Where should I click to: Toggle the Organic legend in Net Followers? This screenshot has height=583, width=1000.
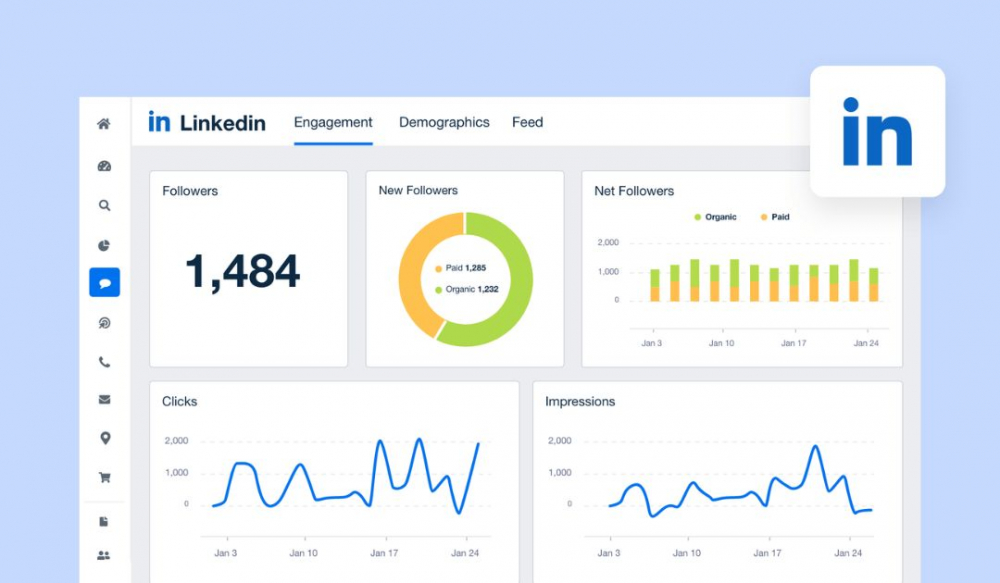coord(716,217)
